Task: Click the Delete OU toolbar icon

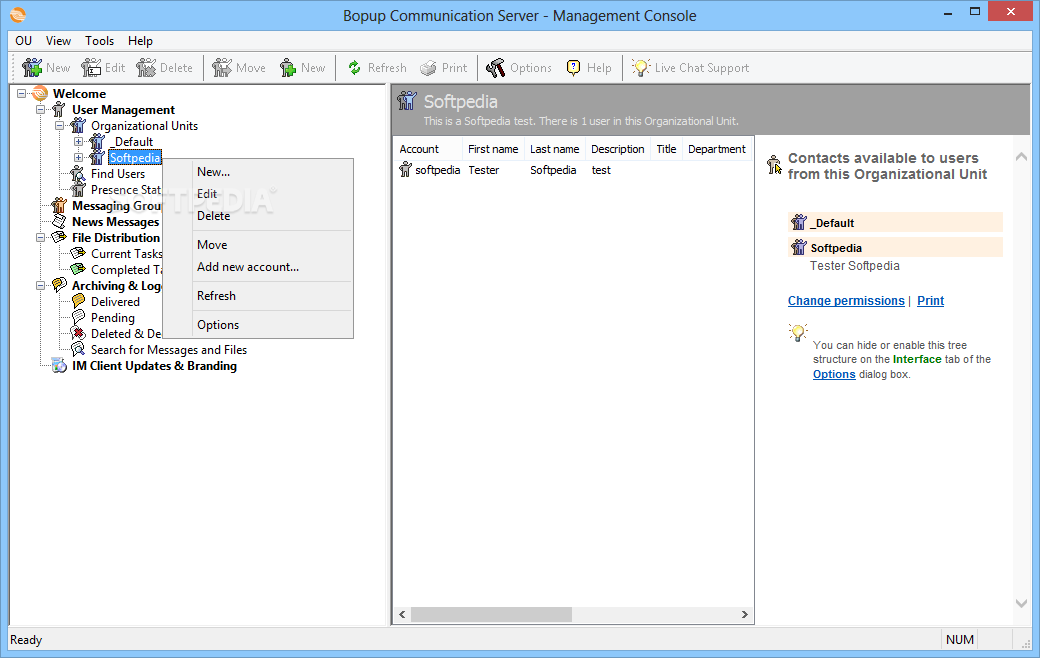Action: click(146, 68)
